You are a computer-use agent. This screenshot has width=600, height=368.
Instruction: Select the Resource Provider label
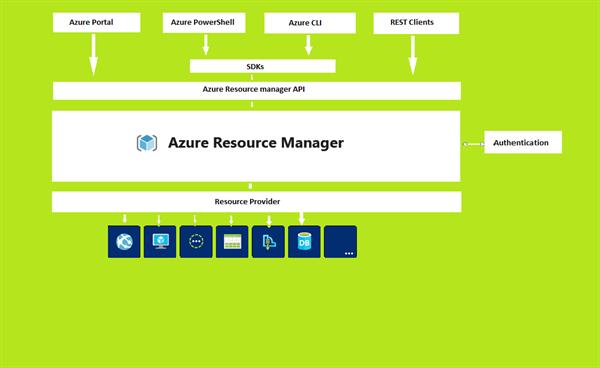247,202
